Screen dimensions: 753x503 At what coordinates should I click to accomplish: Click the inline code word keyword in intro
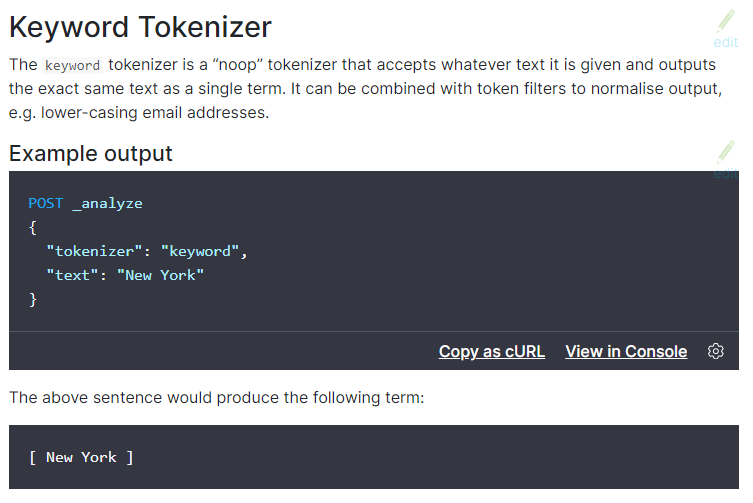pos(73,66)
